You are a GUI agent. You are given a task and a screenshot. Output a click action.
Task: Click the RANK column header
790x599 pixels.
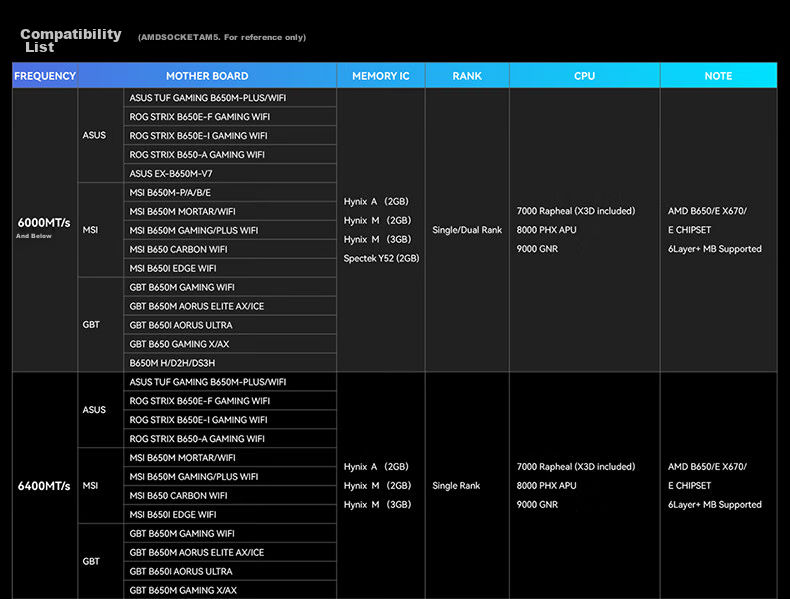tap(467, 76)
